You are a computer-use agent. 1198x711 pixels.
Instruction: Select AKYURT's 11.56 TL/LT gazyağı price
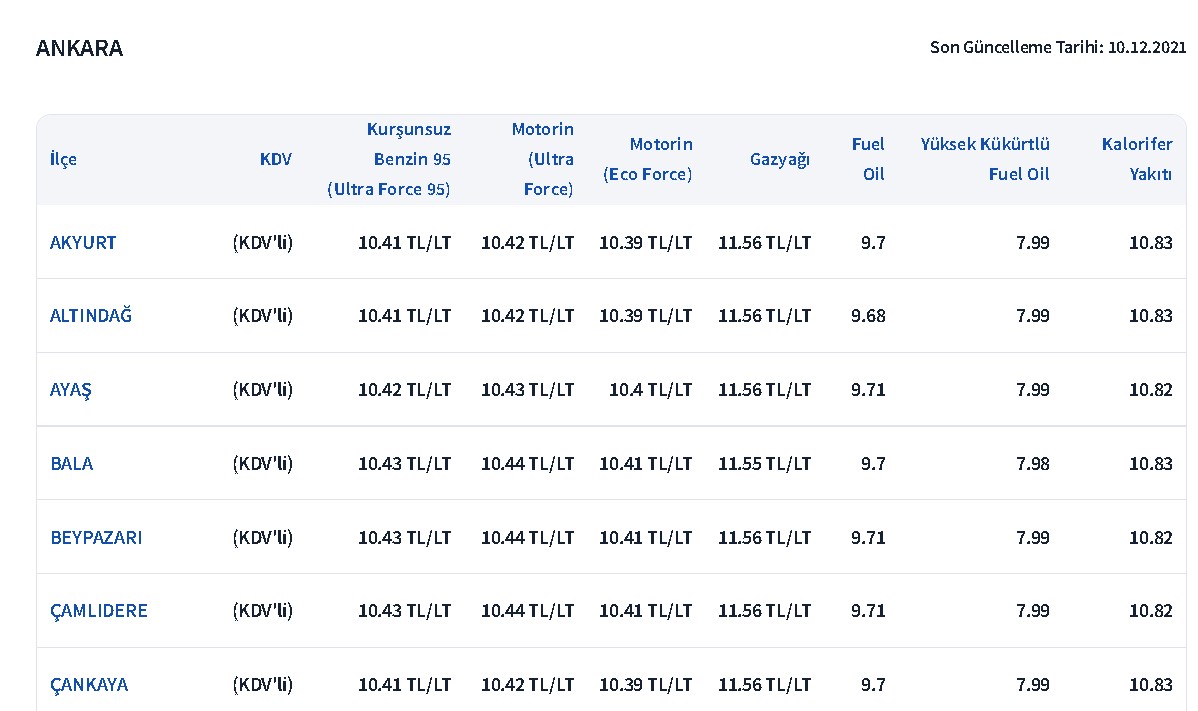tap(764, 243)
